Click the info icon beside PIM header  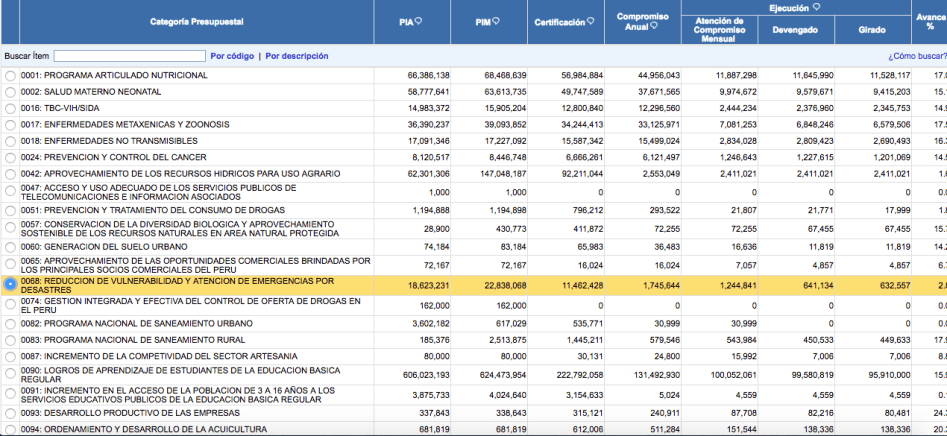[x=496, y=21]
